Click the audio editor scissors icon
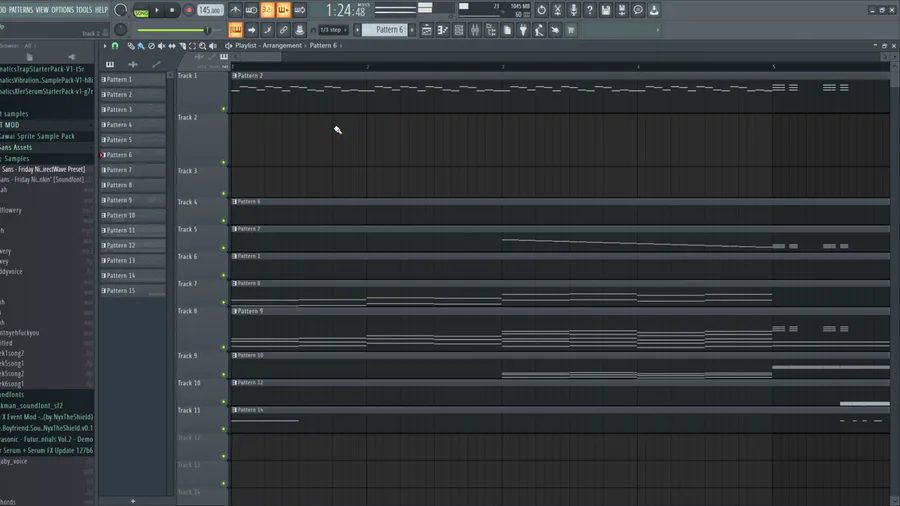 pyautogui.click(x=557, y=10)
